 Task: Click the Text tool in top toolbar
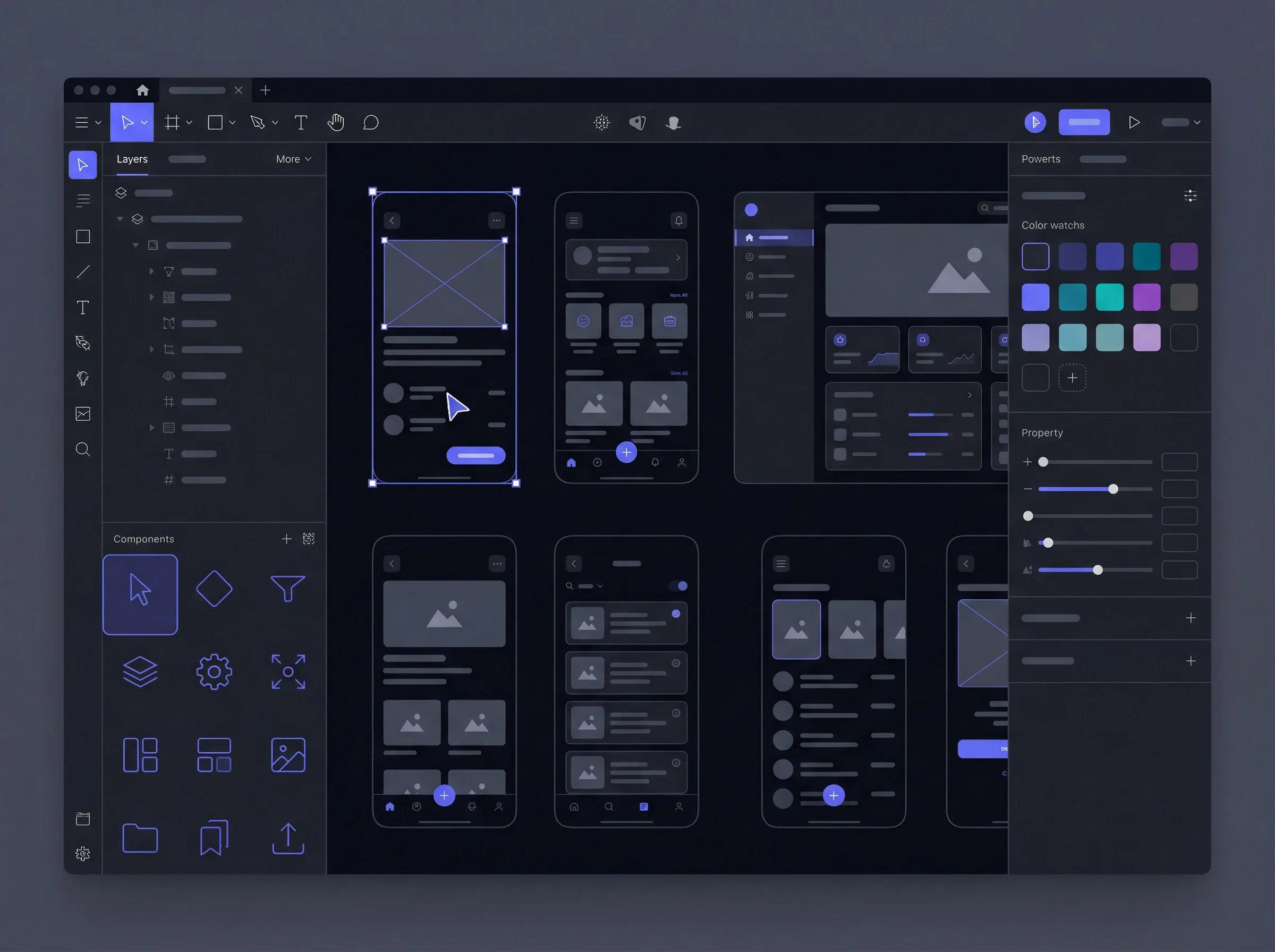[300, 123]
